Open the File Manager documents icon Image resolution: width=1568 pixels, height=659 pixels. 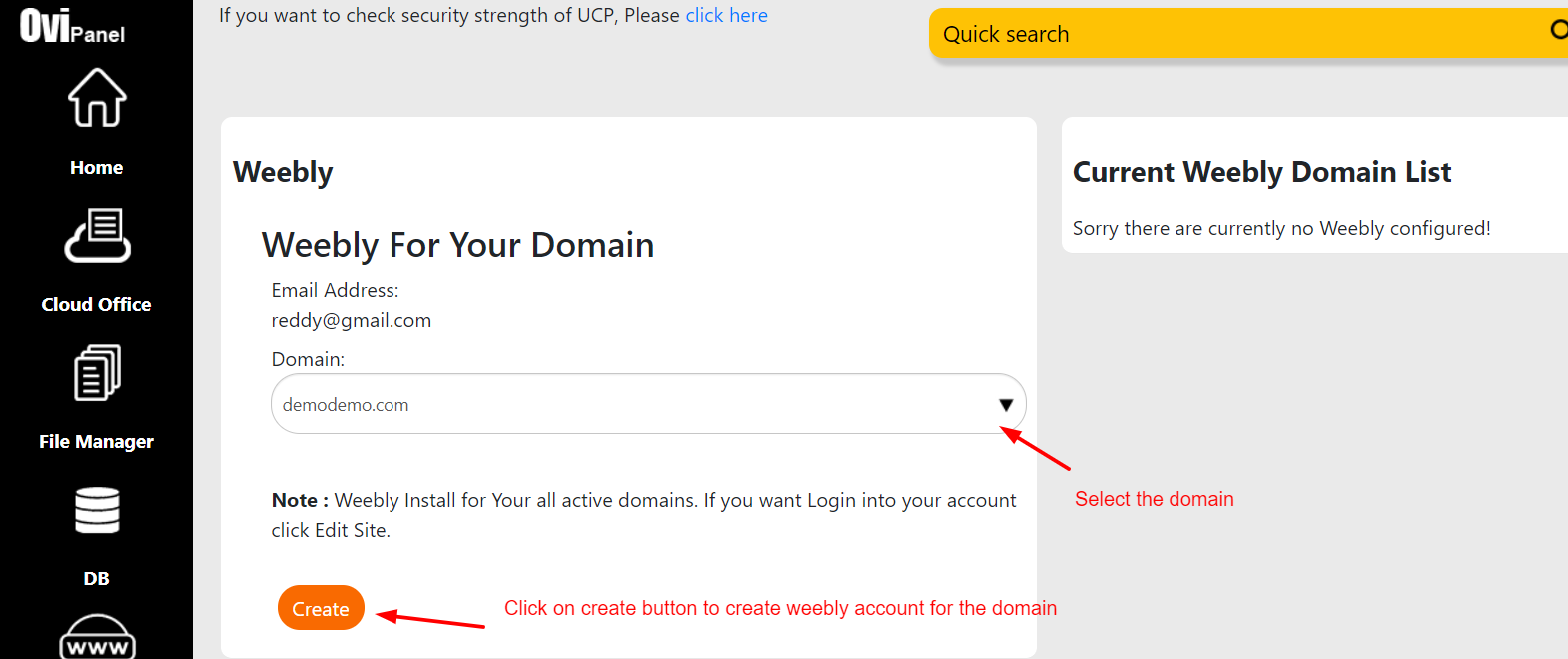tap(97, 373)
